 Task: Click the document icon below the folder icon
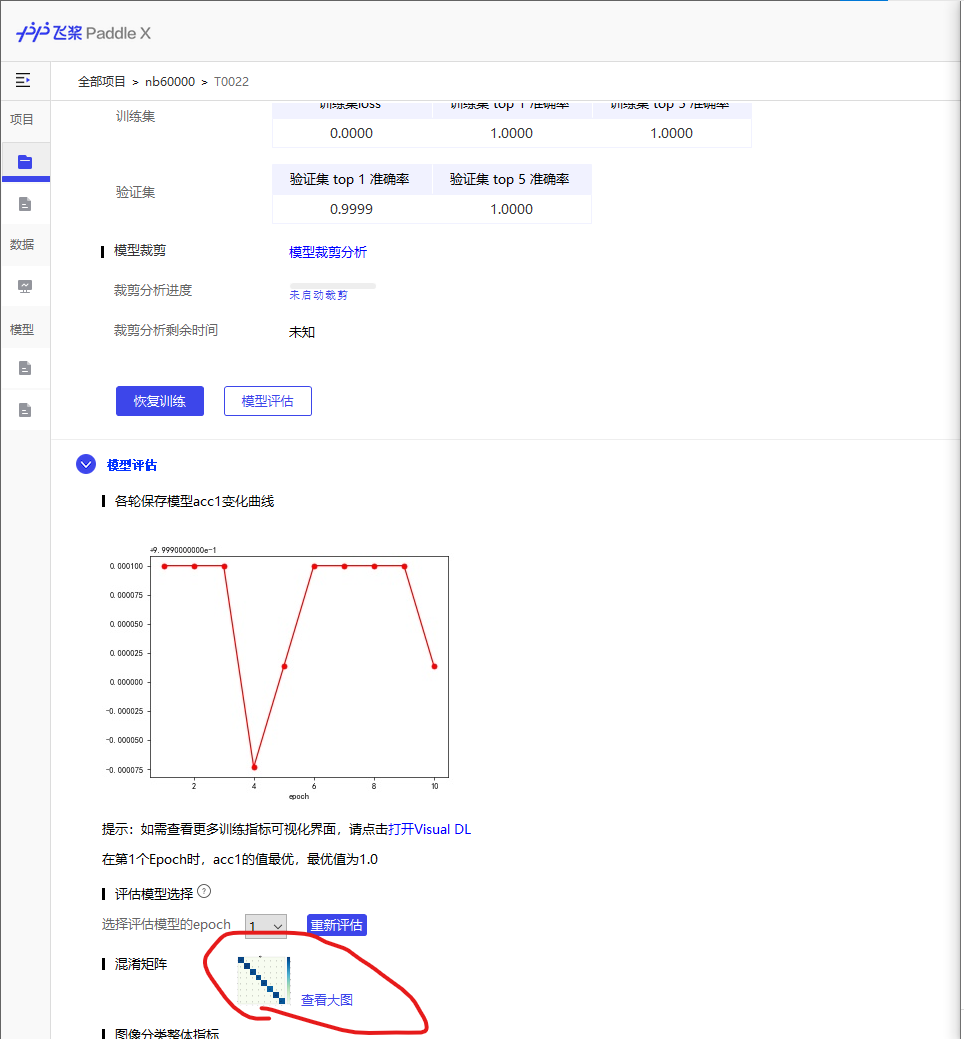[25, 204]
